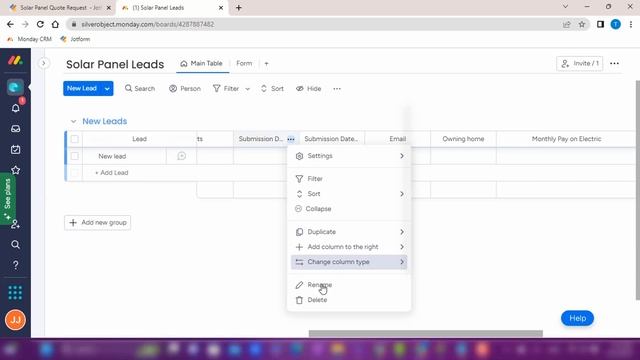Click the browser address bar

(314, 24)
